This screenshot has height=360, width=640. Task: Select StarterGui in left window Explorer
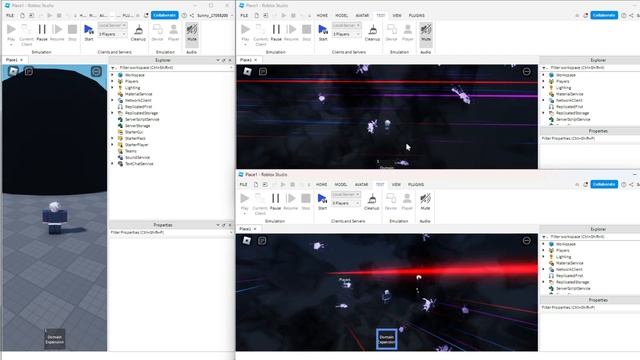pos(134,132)
